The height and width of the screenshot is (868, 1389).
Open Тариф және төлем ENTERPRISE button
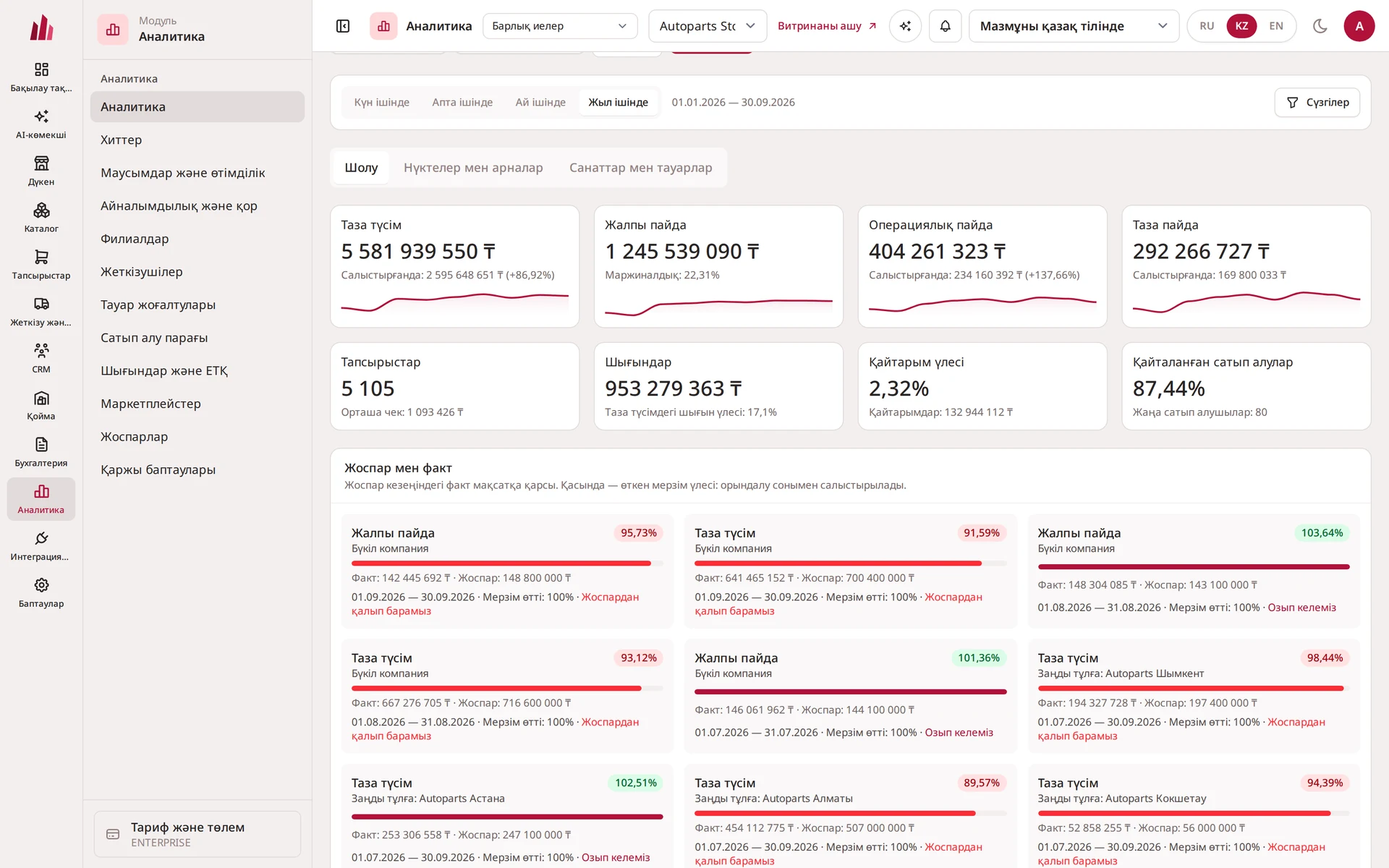197,834
